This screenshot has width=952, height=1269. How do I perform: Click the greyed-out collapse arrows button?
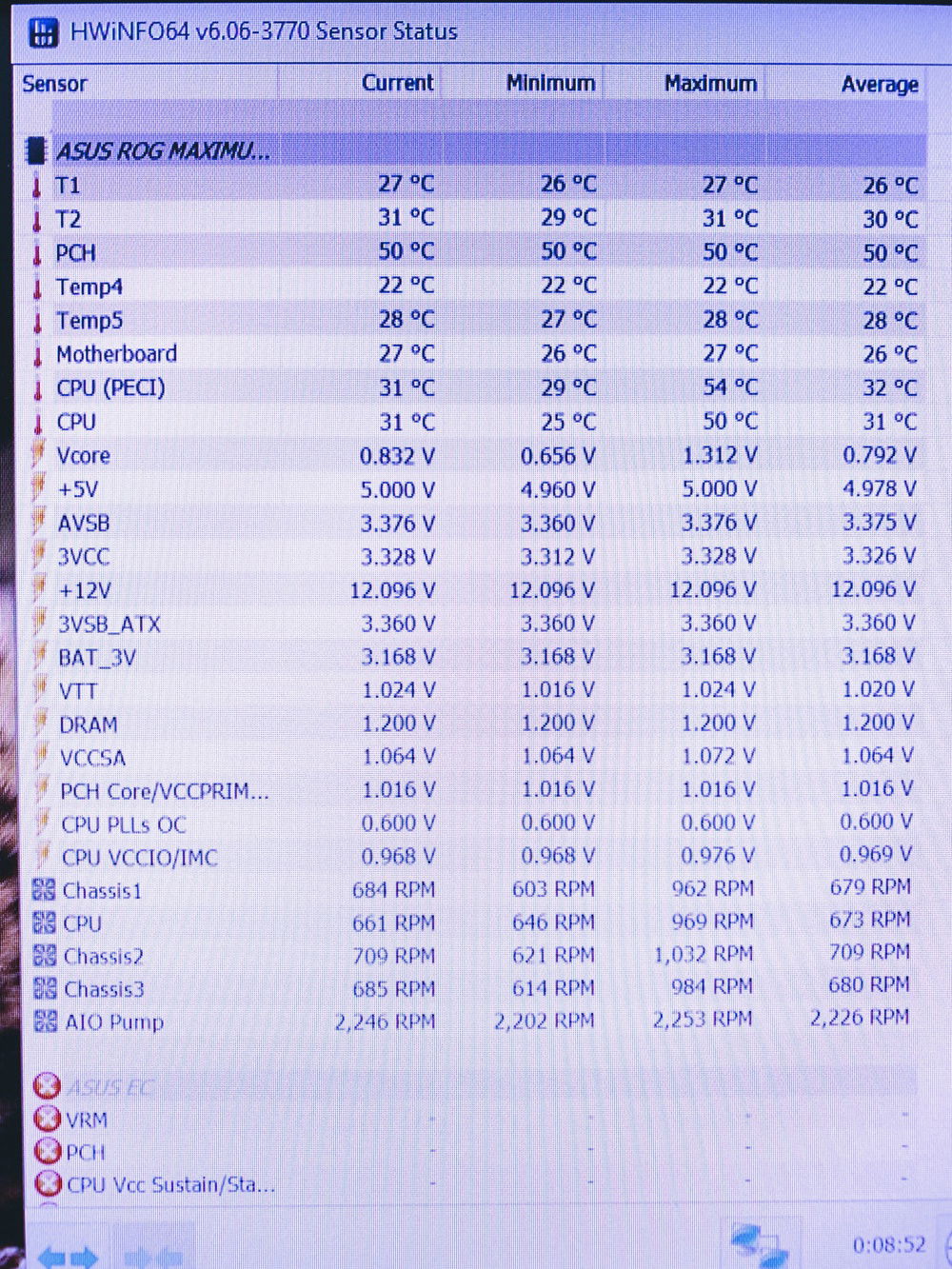[154, 1255]
